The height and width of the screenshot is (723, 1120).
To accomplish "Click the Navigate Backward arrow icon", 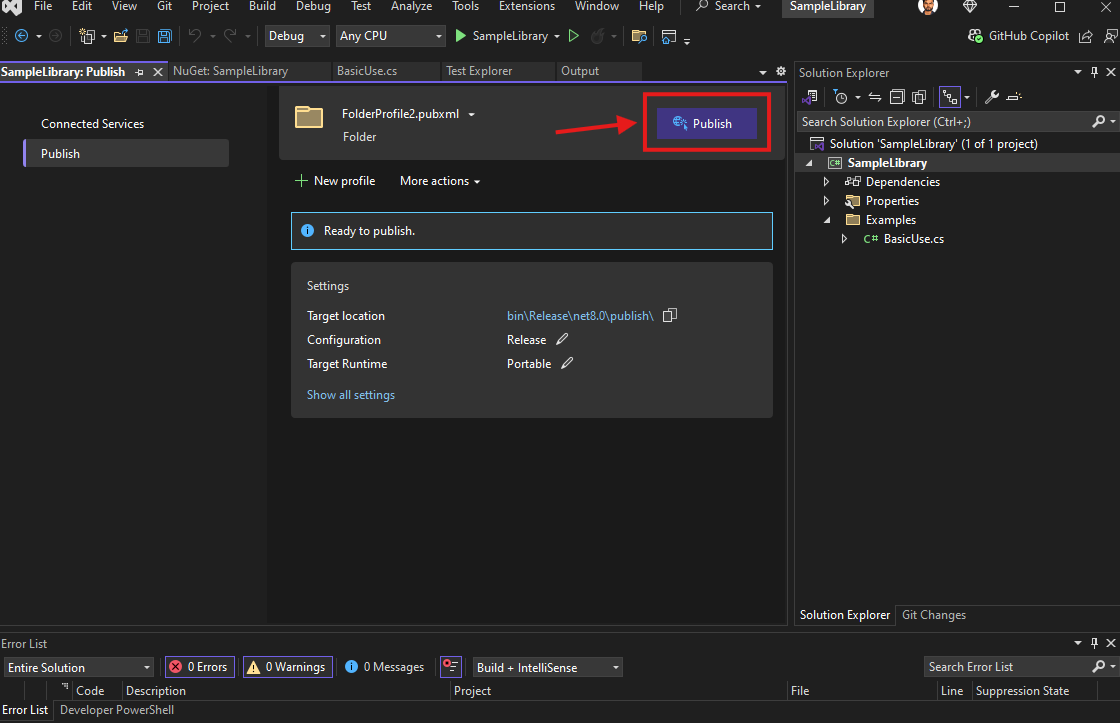I will click(x=21, y=36).
